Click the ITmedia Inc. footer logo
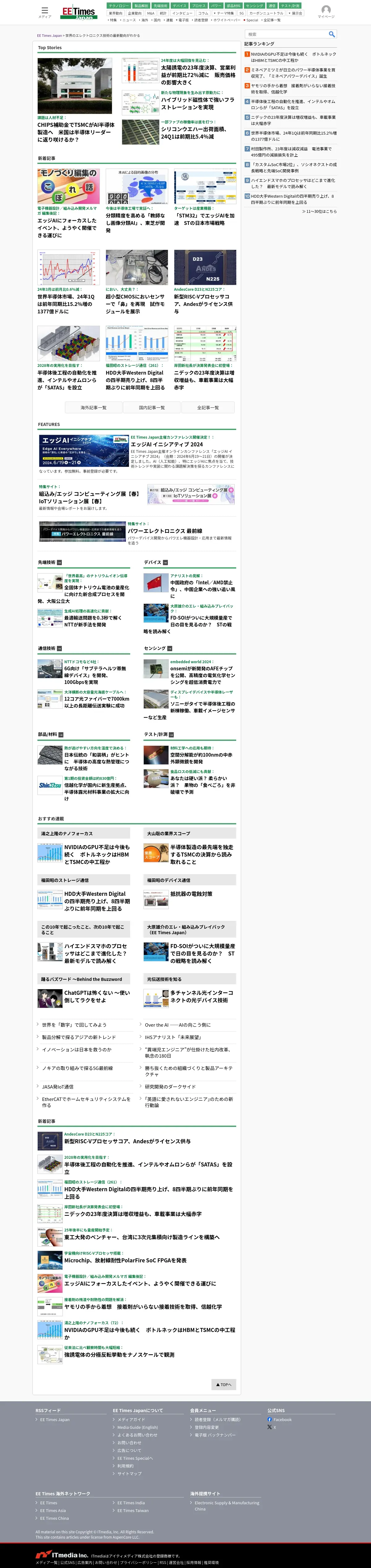The height and width of the screenshot is (1568, 371). click(62, 1555)
